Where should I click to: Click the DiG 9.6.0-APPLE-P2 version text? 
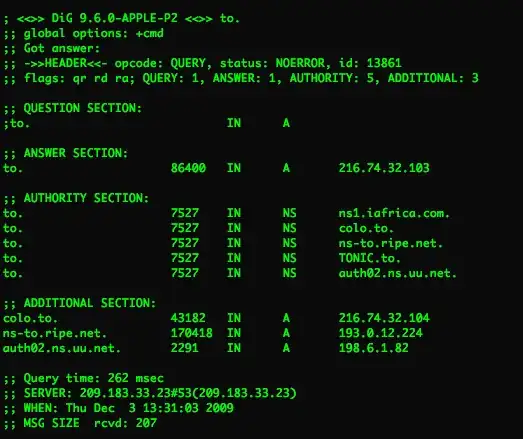click(114, 18)
